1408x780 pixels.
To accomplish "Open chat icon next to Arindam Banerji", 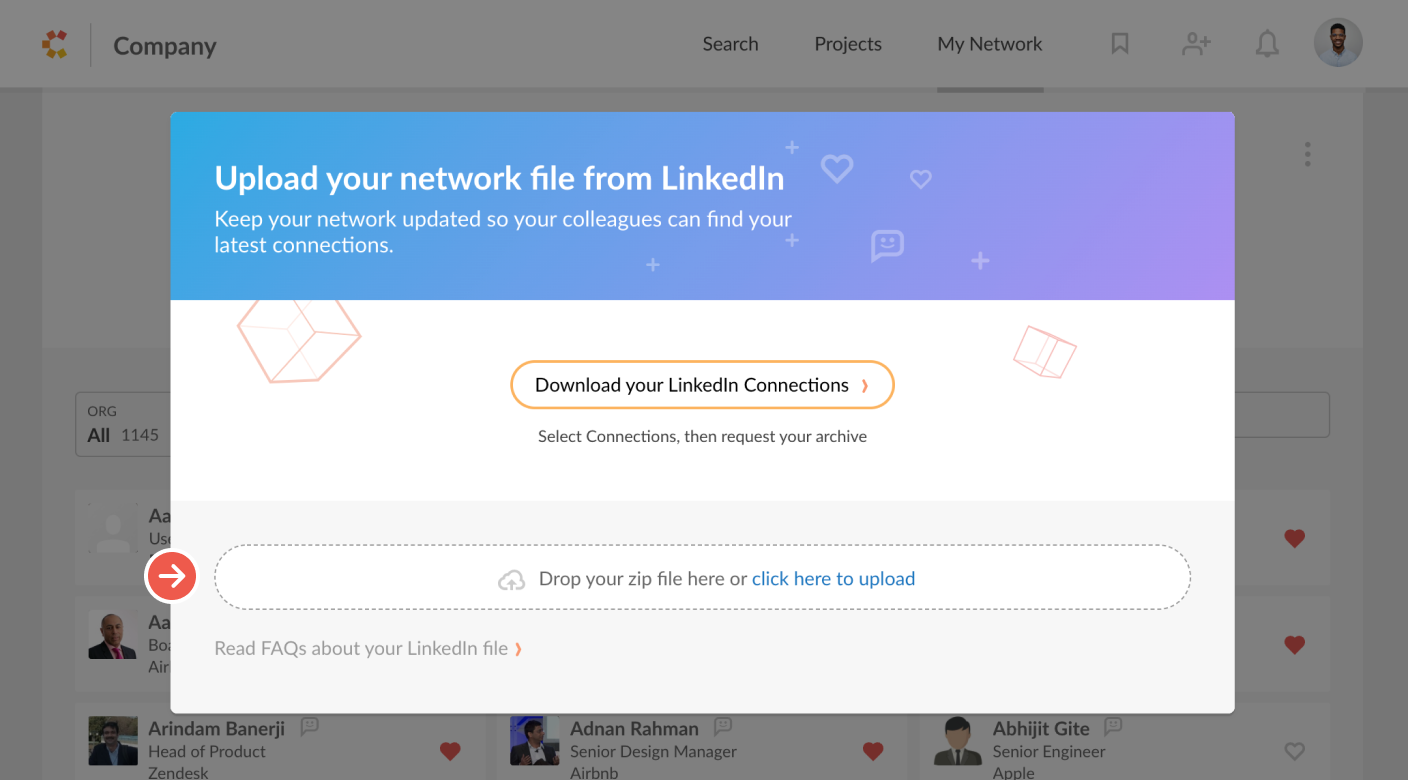I will click(310, 726).
